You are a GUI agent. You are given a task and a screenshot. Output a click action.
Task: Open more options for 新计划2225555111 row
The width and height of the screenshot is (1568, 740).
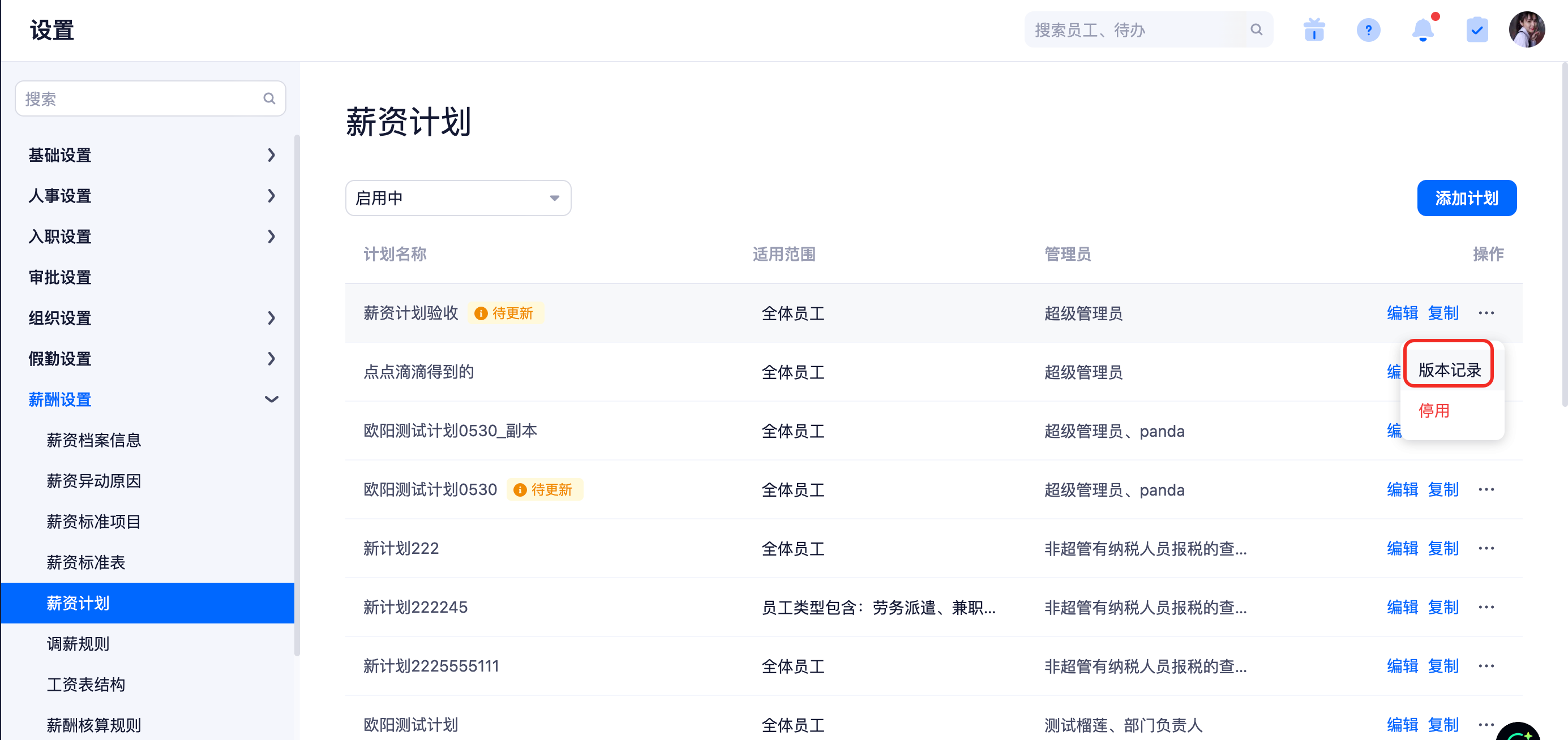pos(1486,666)
